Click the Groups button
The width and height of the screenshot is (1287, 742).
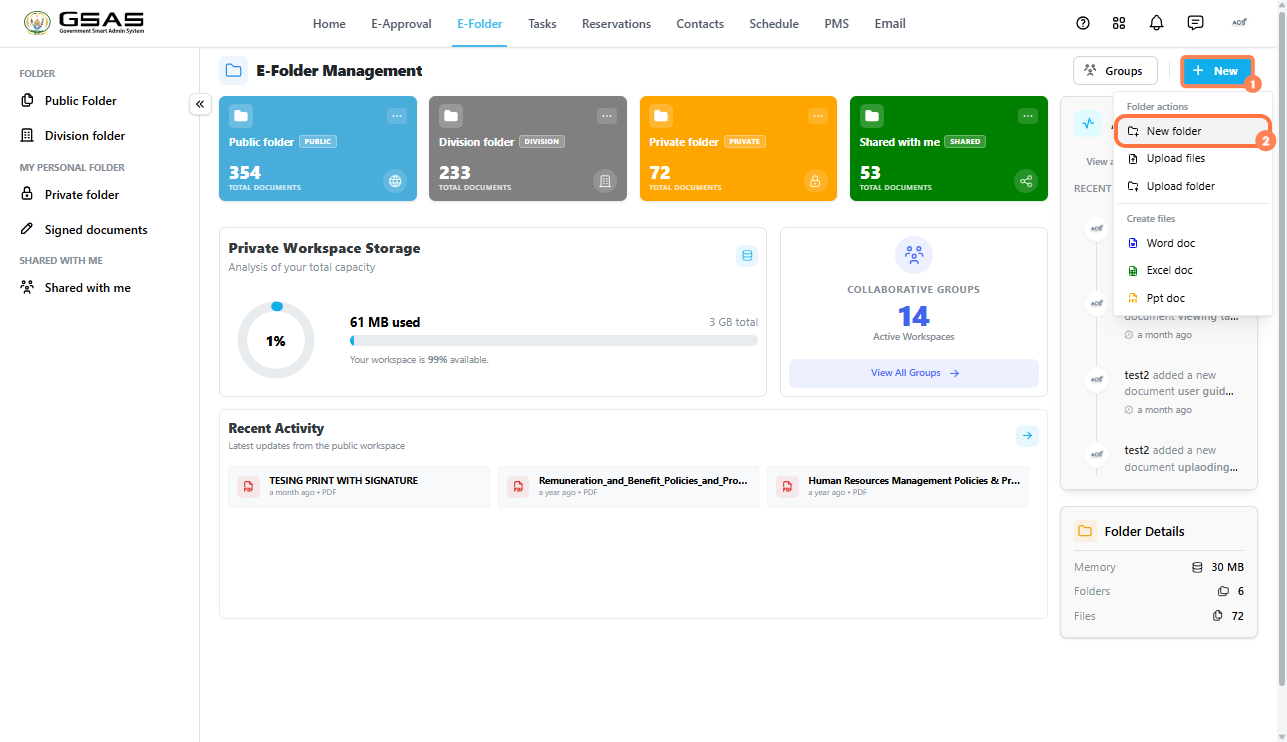1115,71
